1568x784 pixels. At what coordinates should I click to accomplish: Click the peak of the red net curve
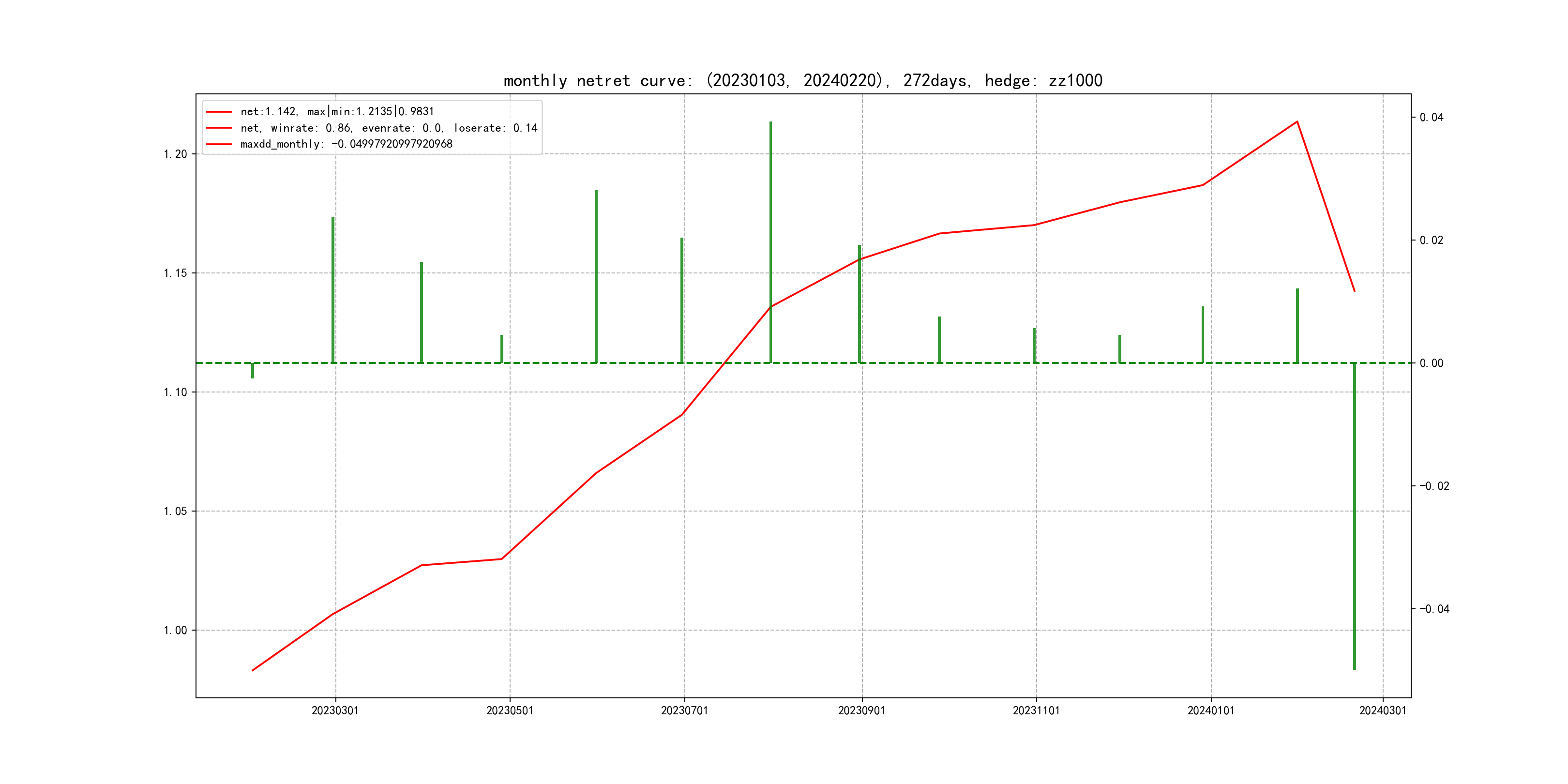pyautogui.click(x=1297, y=122)
